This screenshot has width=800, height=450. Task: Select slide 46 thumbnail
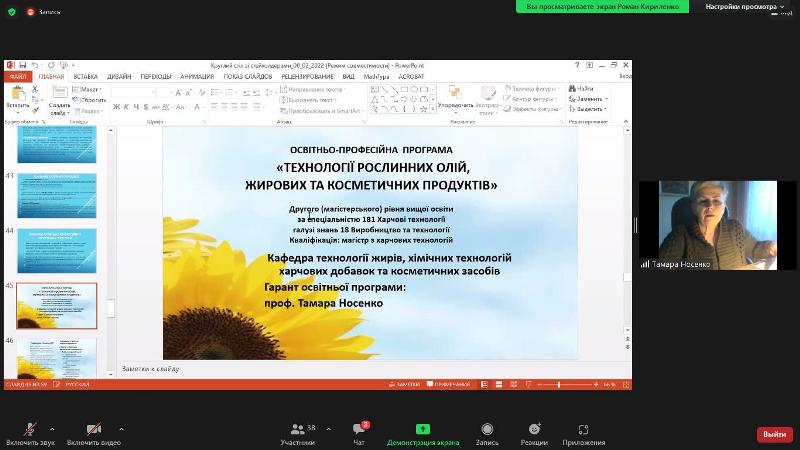click(57, 358)
